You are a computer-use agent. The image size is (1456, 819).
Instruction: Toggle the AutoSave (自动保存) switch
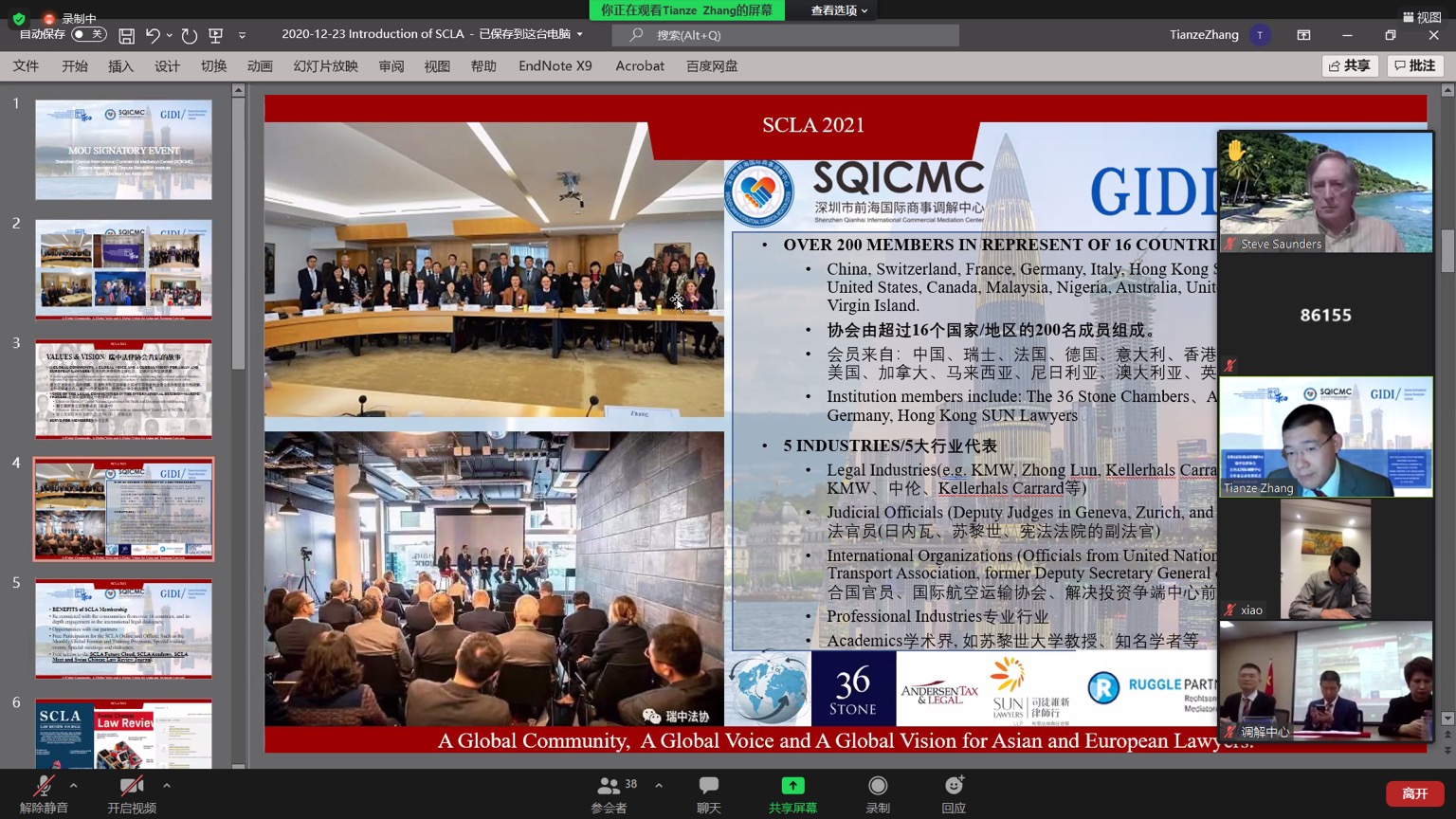[x=88, y=34]
